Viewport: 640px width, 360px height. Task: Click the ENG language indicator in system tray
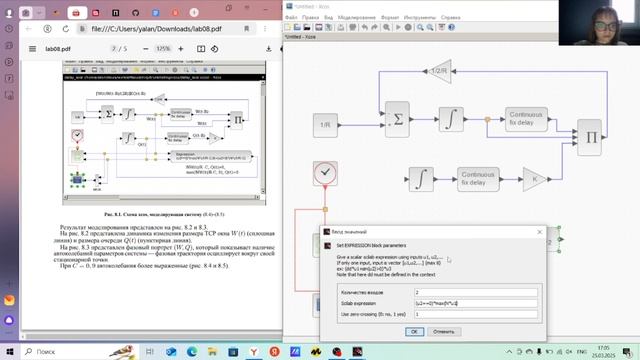point(582,351)
